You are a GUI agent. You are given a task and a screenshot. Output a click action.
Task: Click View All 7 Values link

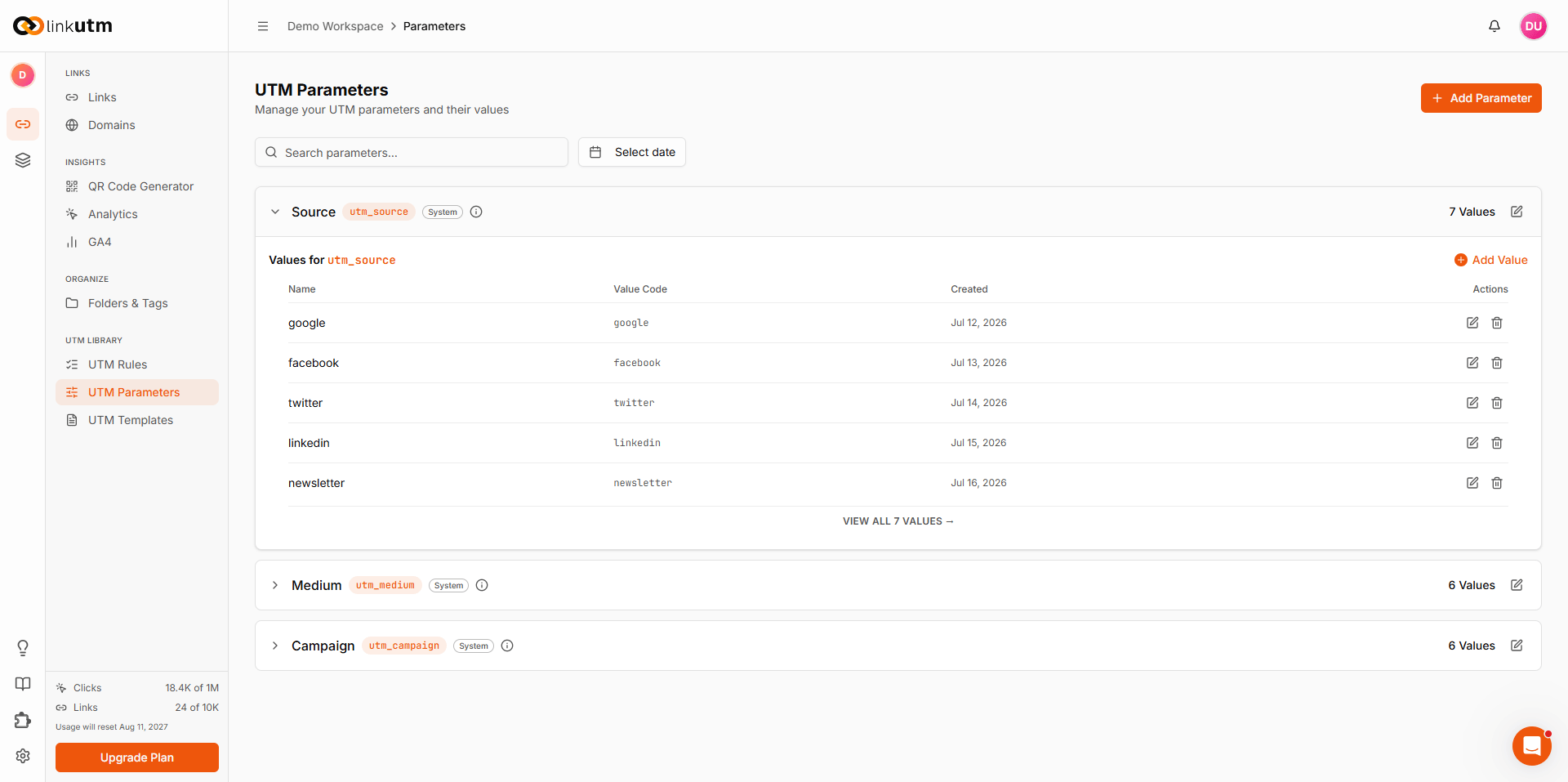898,521
